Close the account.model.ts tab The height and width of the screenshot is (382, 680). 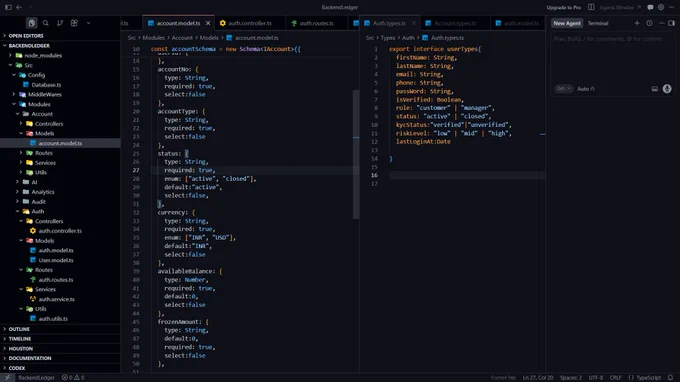click(208, 23)
